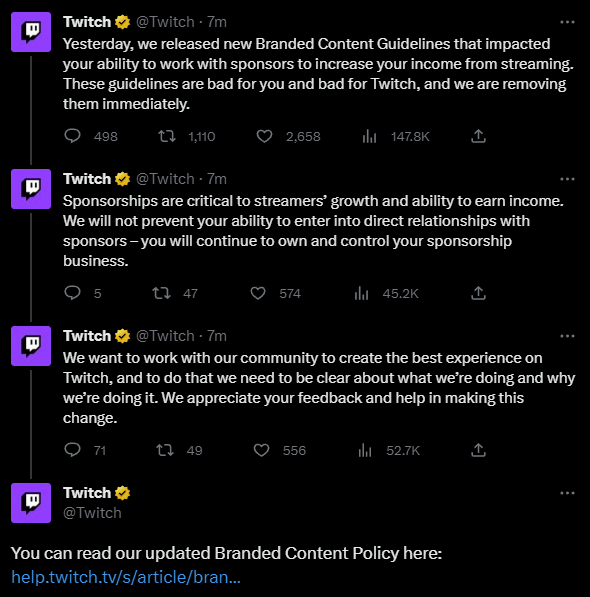Retweet the tweet with 47 retweets
This screenshot has height=597, width=590.
(x=161, y=293)
